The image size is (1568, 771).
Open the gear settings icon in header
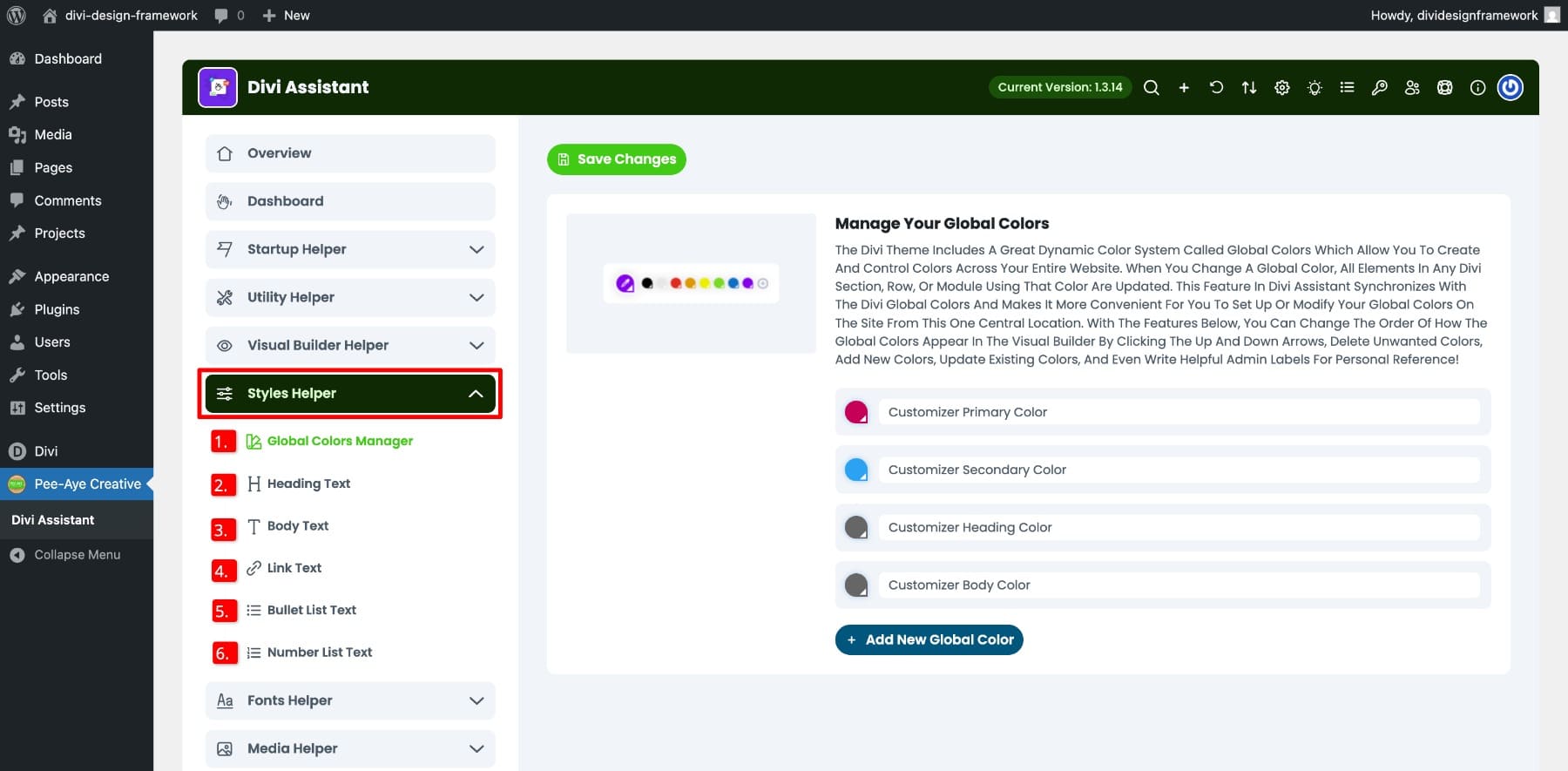[1282, 87]
